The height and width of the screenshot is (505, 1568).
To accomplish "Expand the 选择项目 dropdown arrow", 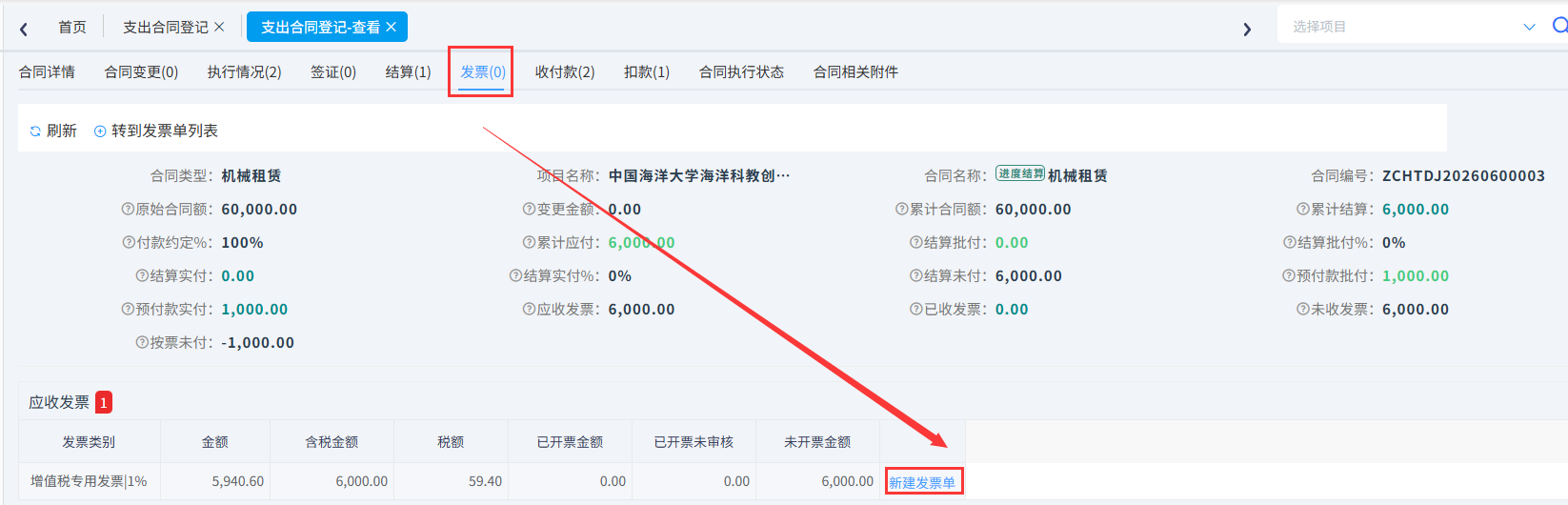I will coord(1530,27).
